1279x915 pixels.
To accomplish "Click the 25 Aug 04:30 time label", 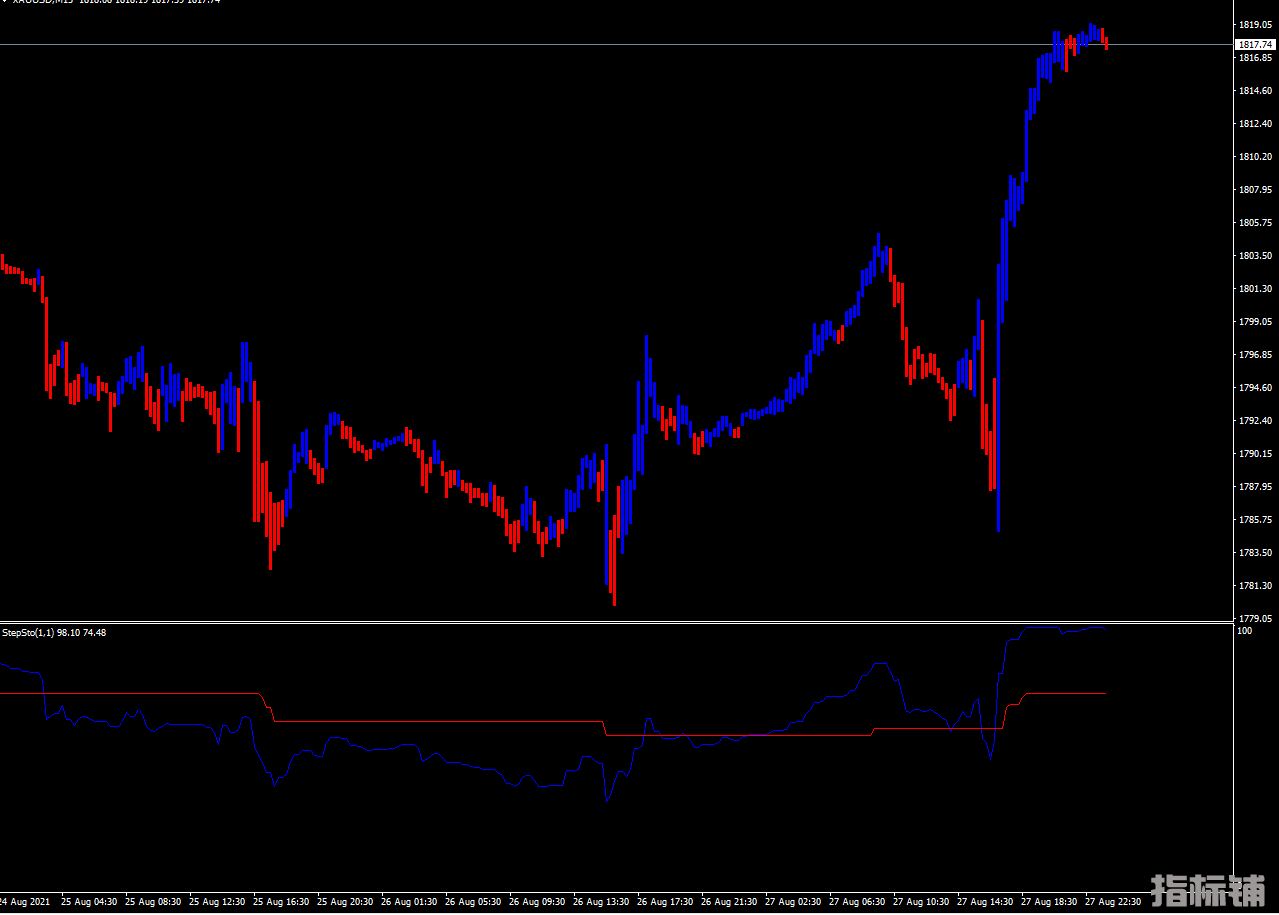I will tap(89, 902).
